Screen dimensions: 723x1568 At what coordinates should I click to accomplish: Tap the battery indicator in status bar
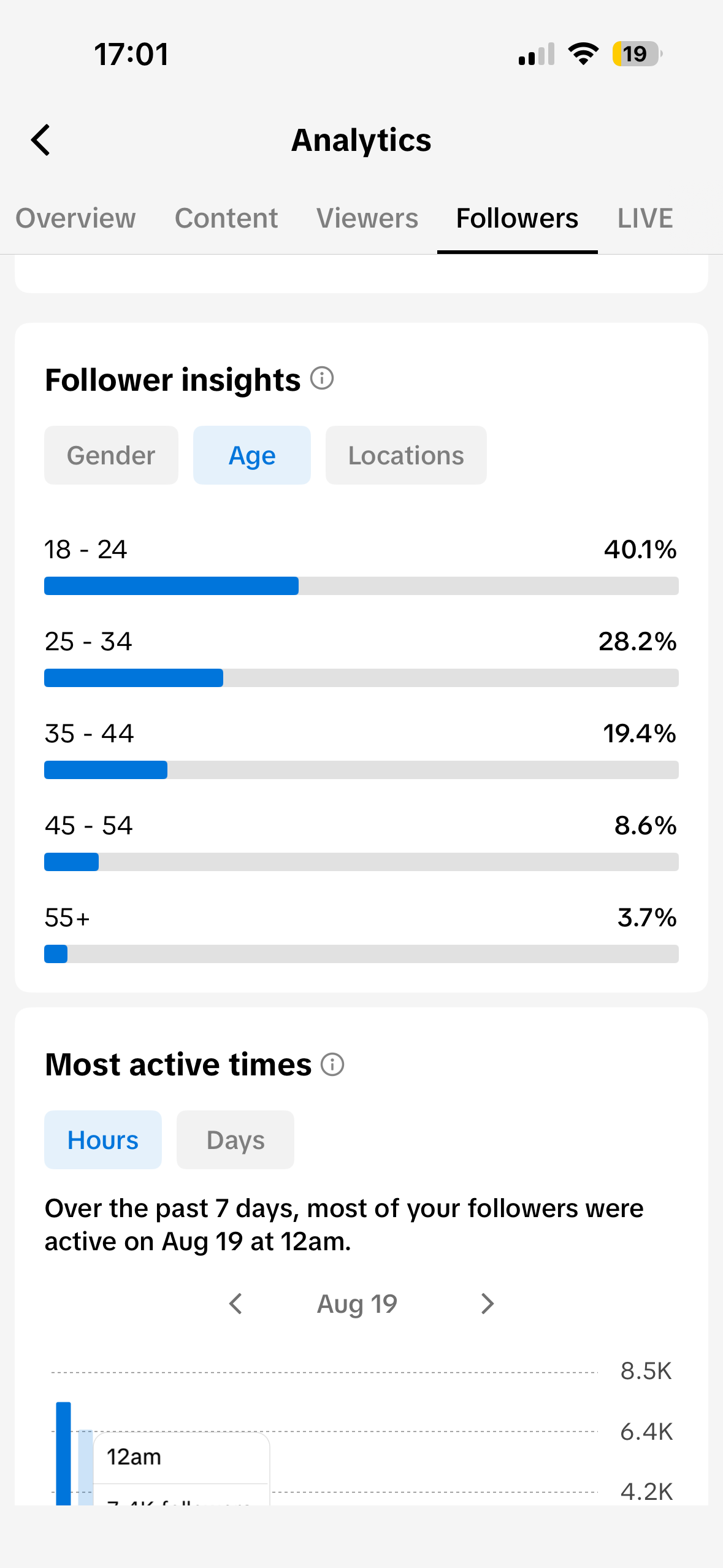coord(637,54)
